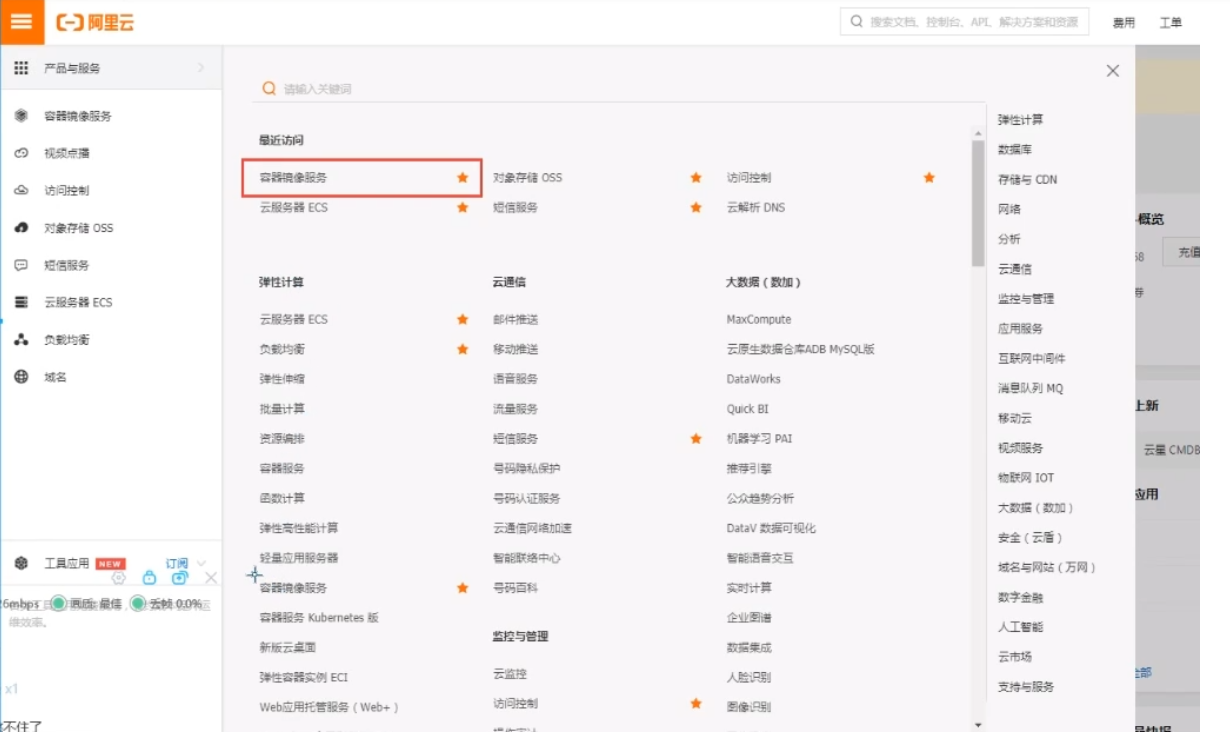Click the magnifier icon beside 请输入关键词

pyautogui.click(x=269, y=89)
